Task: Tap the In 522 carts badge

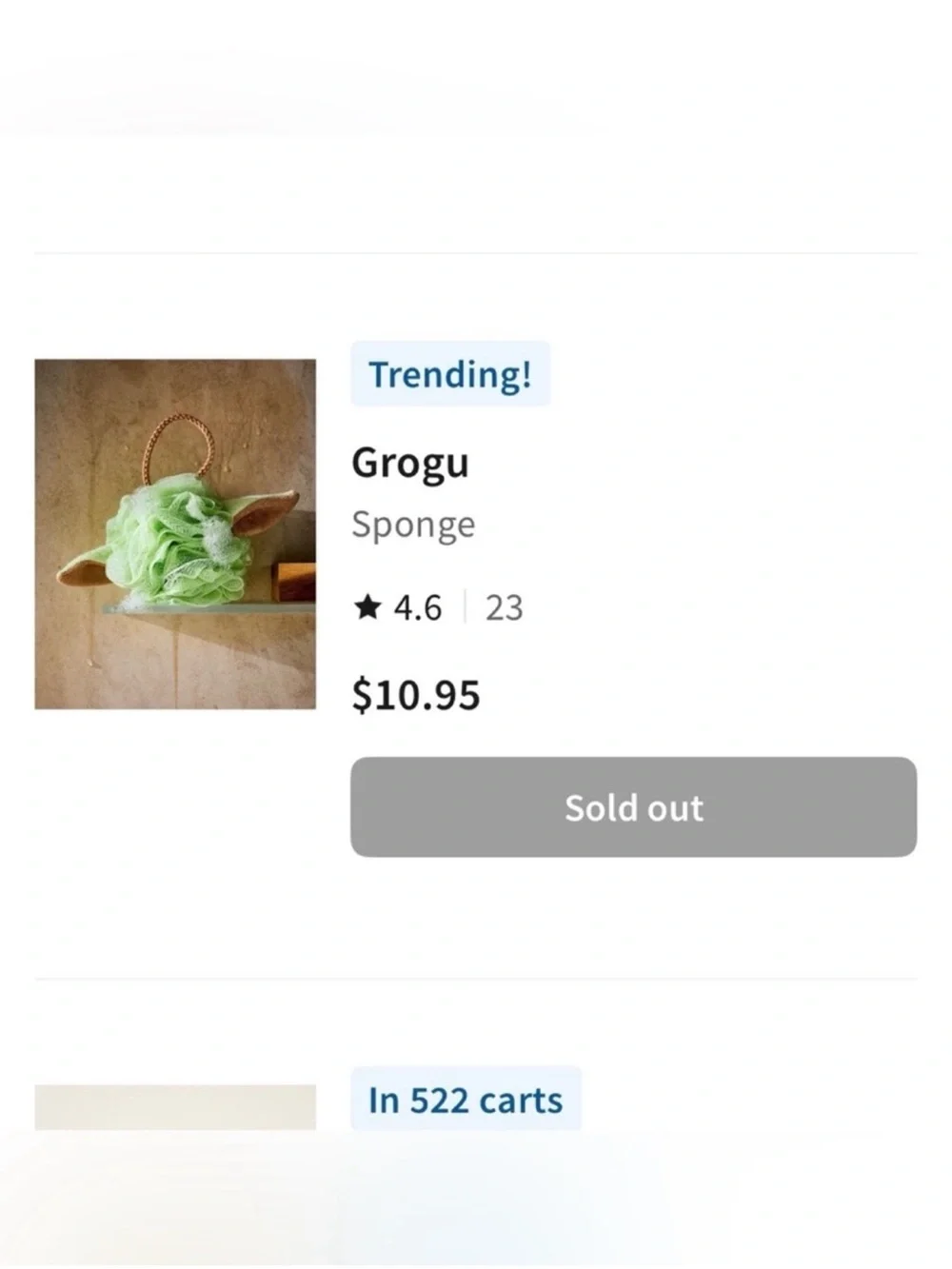Action: [x=466, y=1100]
